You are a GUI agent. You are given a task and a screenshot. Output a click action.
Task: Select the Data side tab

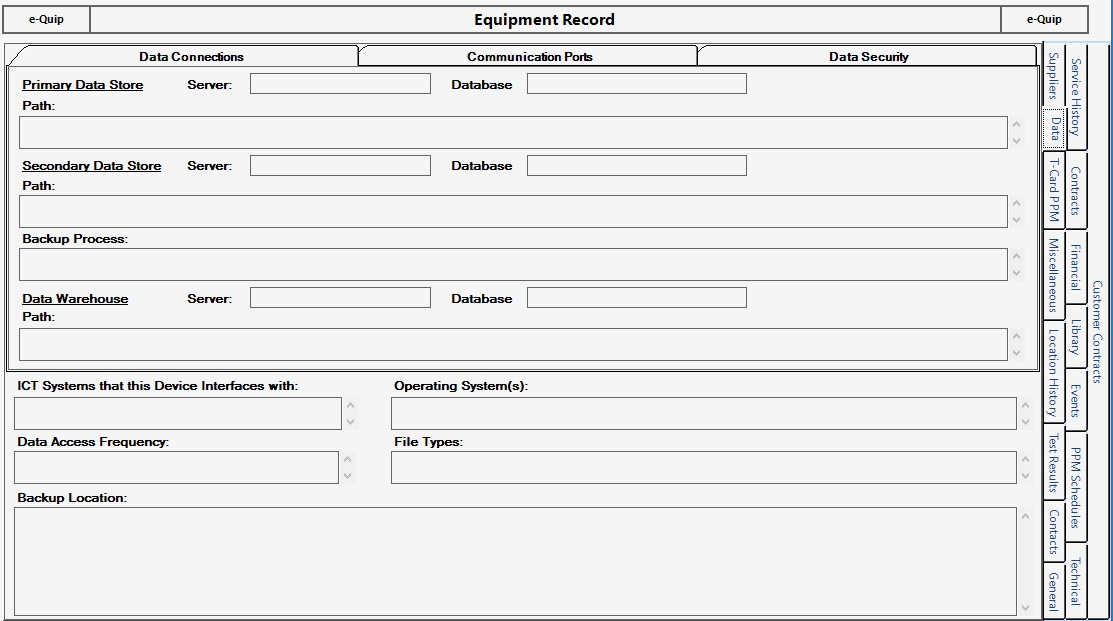(x=1054, y=129)
